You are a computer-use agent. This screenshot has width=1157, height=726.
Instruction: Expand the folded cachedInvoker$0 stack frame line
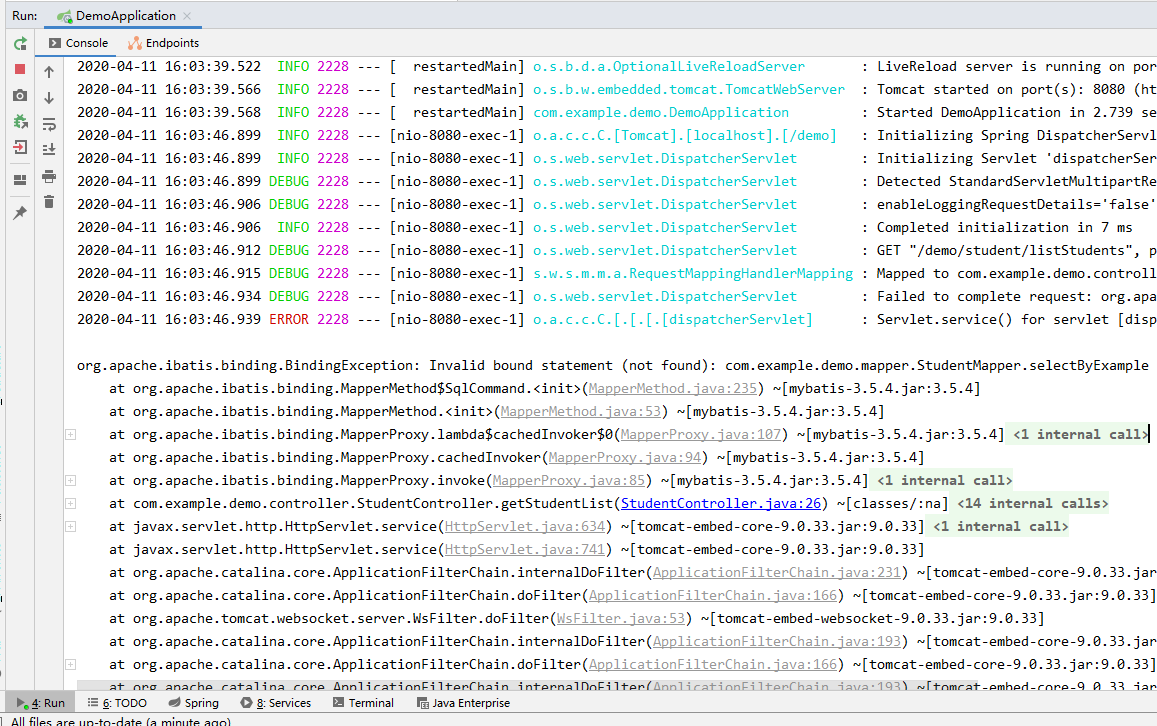coord(70,434)
